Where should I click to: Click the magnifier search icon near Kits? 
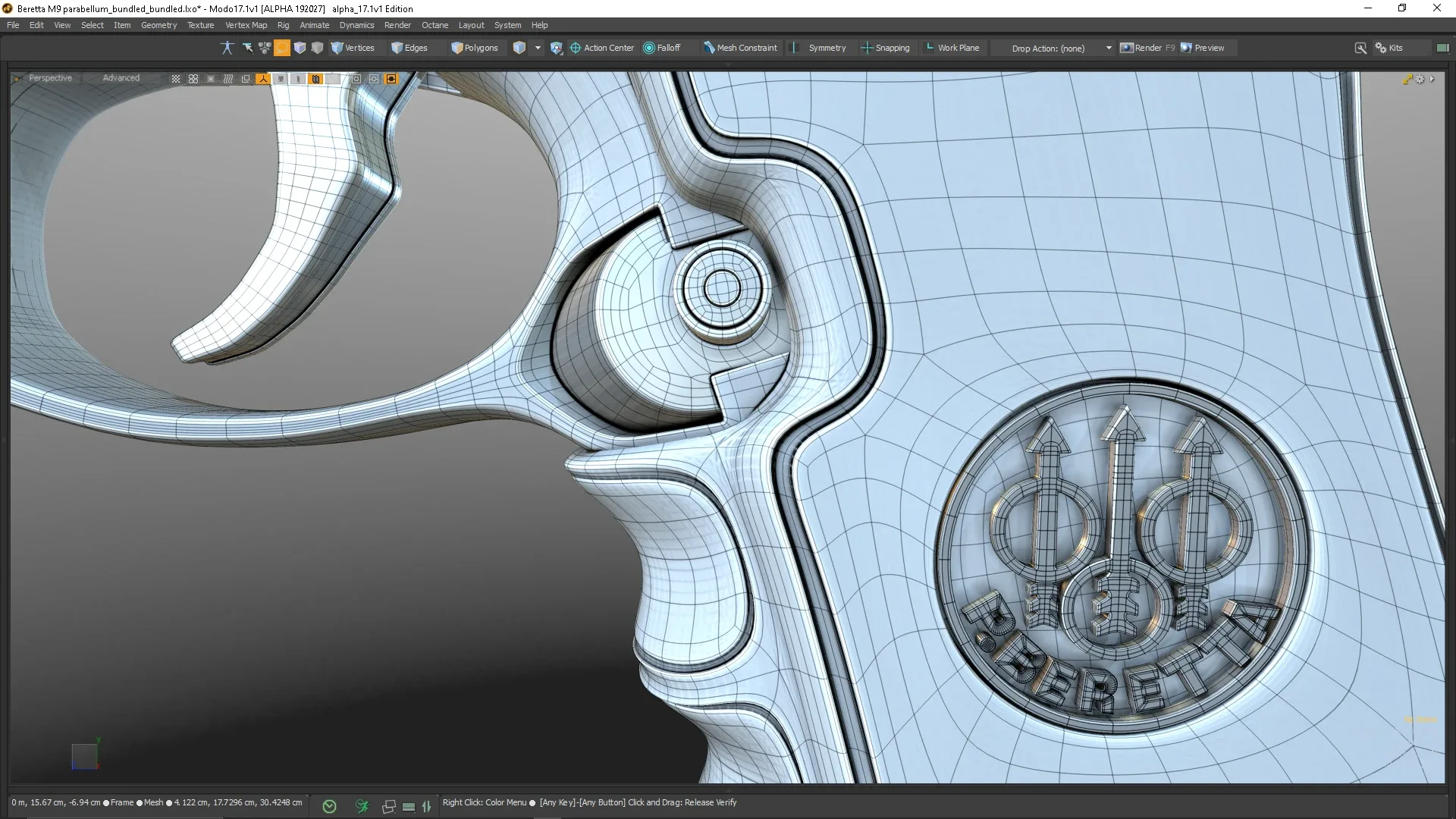[1360, 48]
